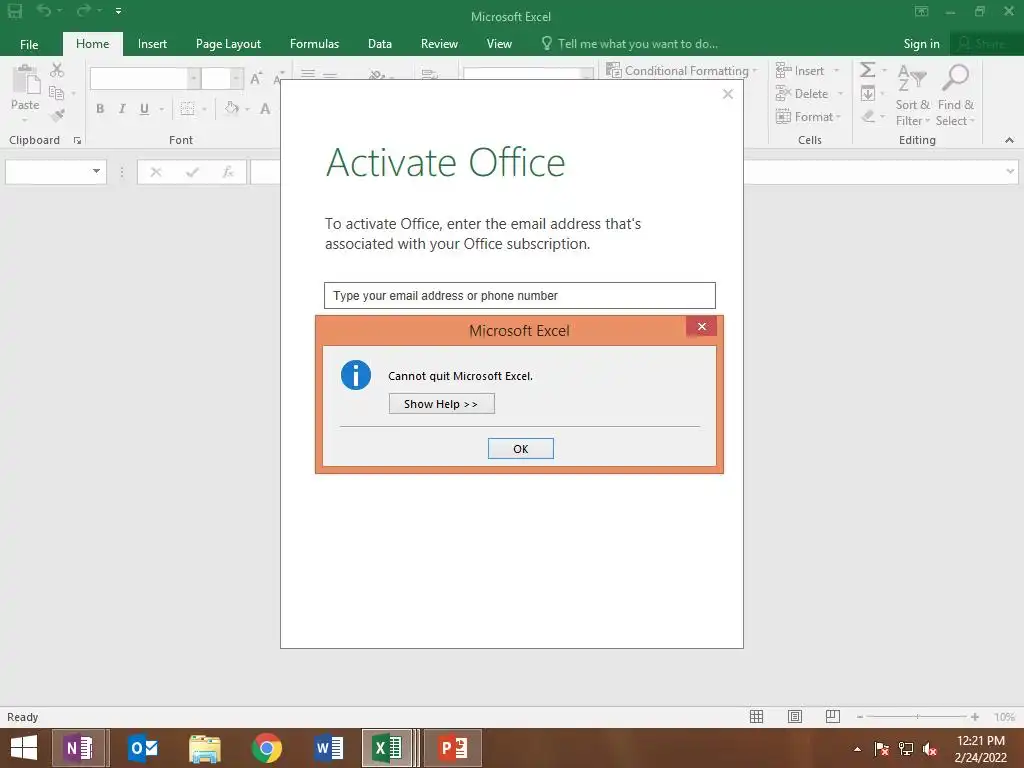Open Google Chrome from the taskbar
The width and height of the screenshot is (1024, 768).
coord(267,748)
